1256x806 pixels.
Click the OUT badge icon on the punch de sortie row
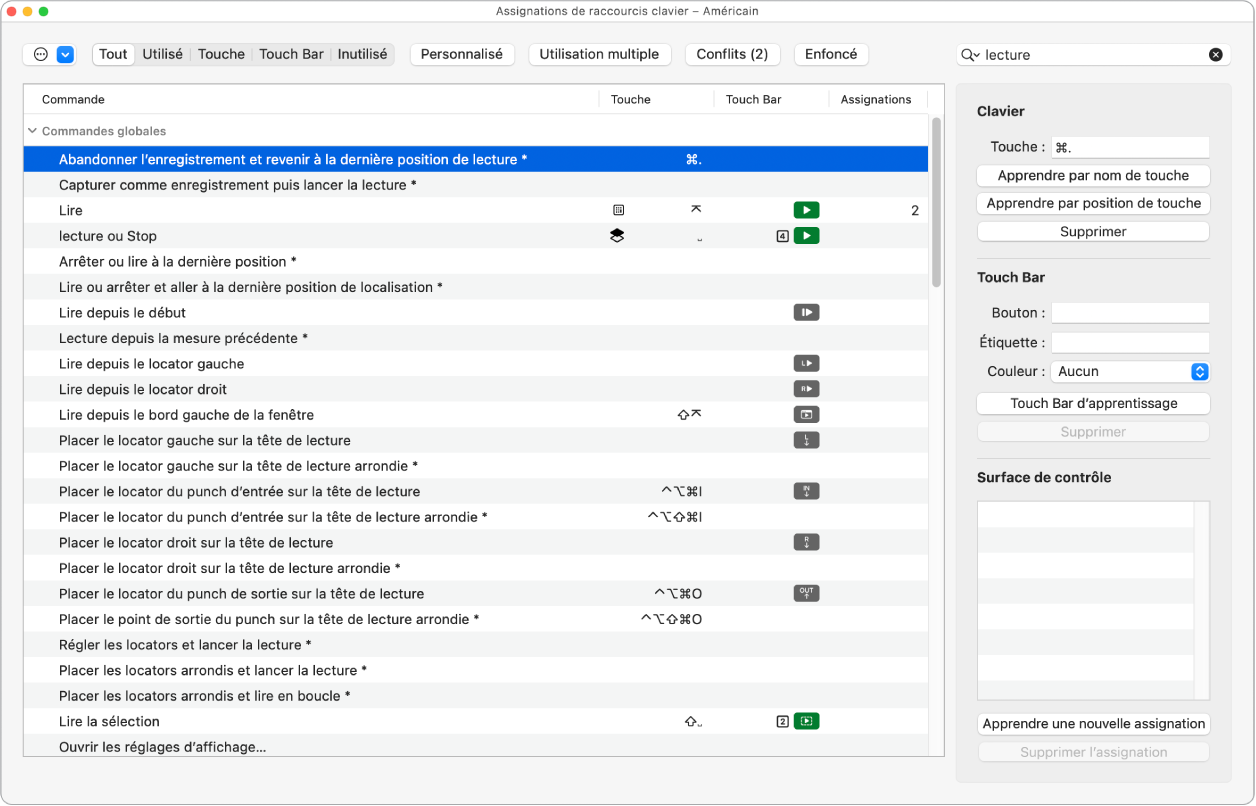(806, 593)
